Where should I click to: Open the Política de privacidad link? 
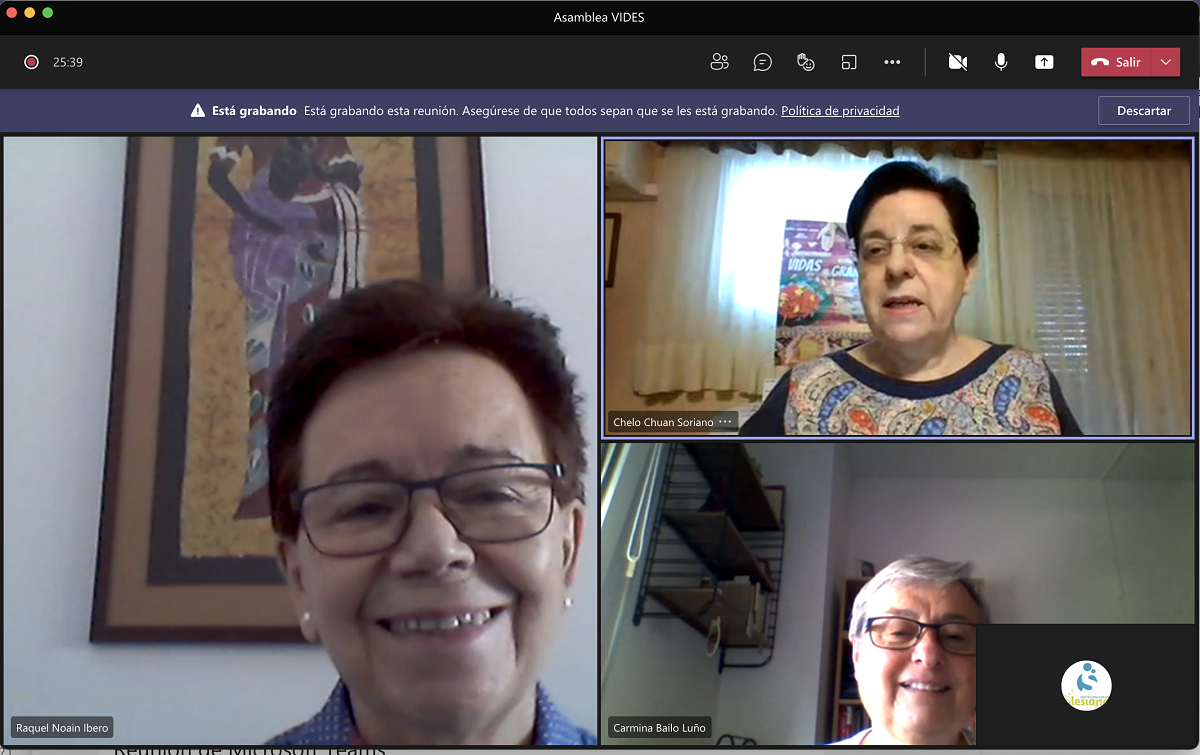click(x=840, y=111)
